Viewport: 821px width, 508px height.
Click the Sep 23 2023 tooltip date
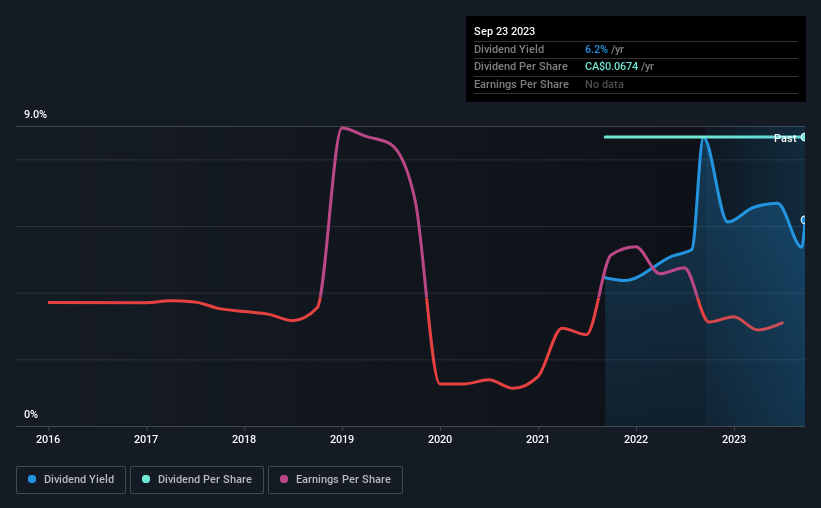tap(504, 31)
